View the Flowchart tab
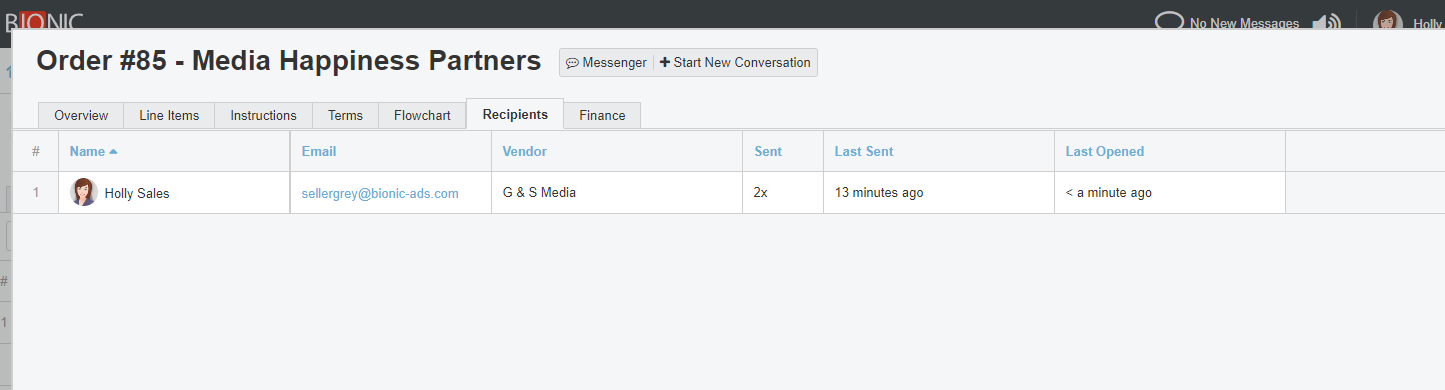The image size is (1445, 390). (422, 115)
